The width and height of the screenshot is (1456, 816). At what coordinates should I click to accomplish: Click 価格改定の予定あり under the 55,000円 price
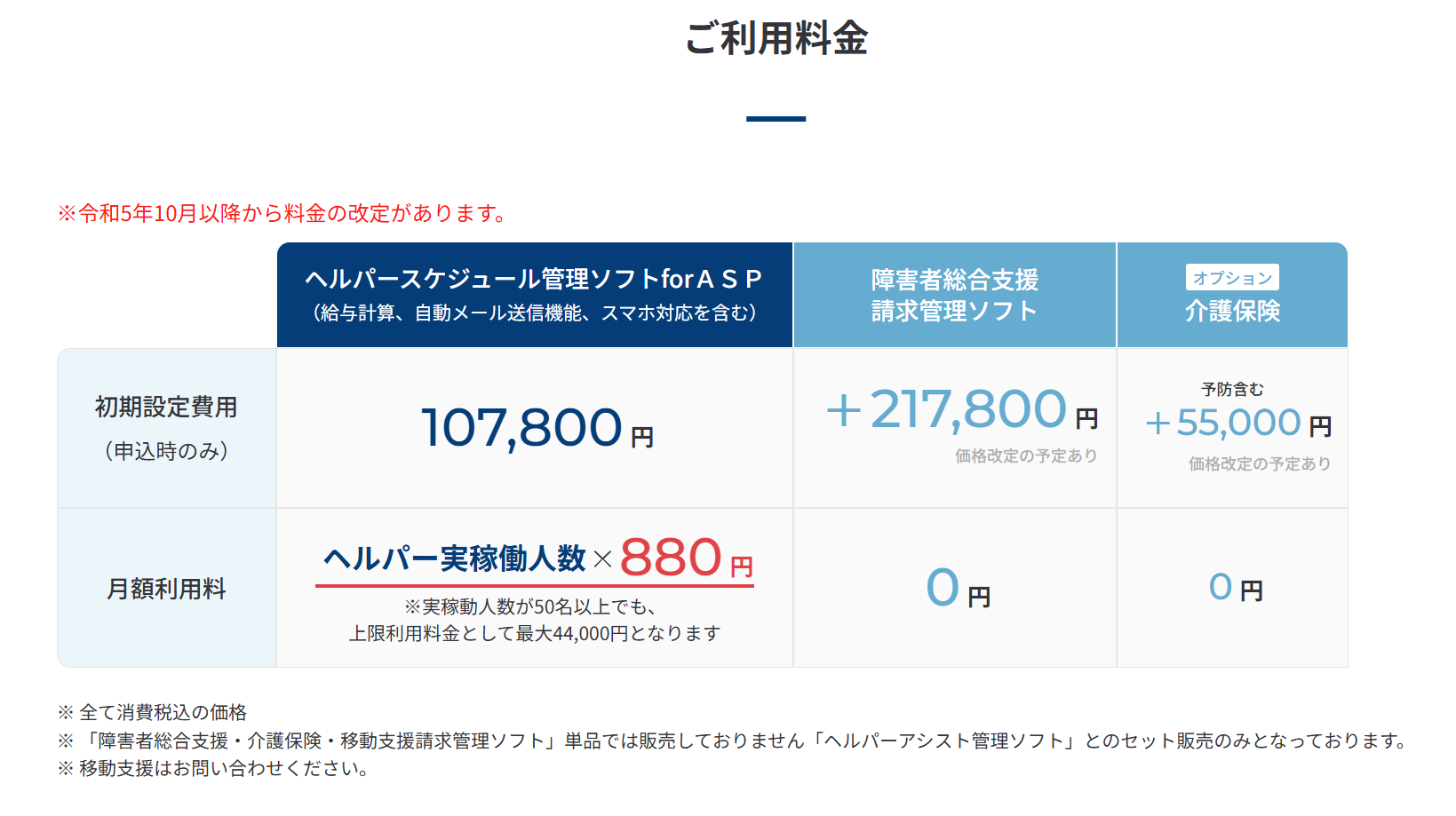tap(1259, 463)
